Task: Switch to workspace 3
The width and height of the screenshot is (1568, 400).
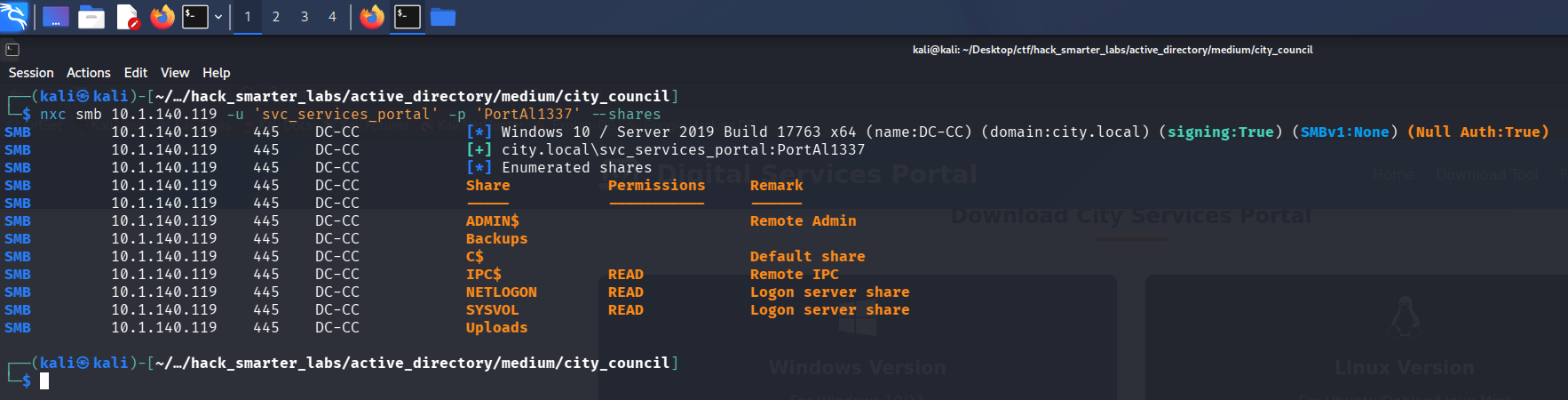Action: click(x=305, y=16)
